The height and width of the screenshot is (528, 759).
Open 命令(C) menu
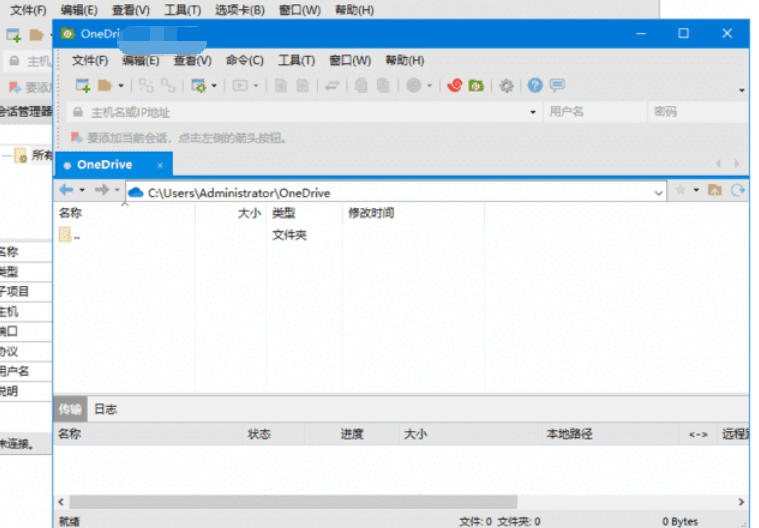pyautogui.click(x=245, y=60)
